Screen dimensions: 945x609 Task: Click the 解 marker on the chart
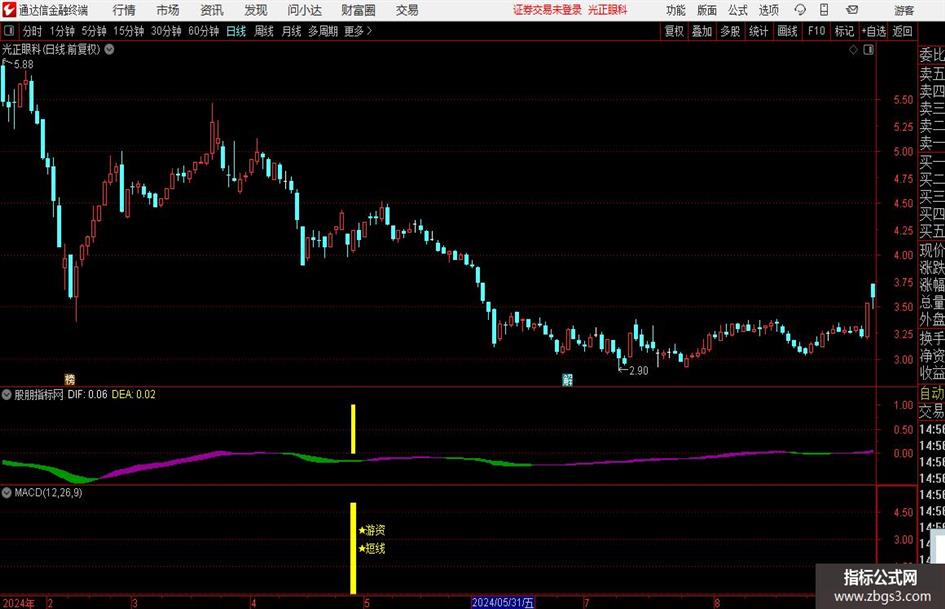coord(567,379)
